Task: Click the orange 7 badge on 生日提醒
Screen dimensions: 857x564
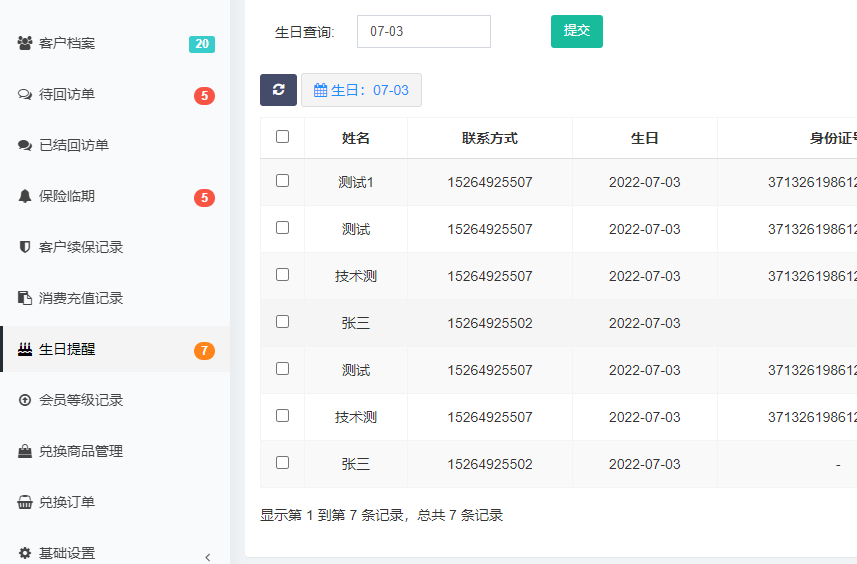Action: [x=204, y=351]
